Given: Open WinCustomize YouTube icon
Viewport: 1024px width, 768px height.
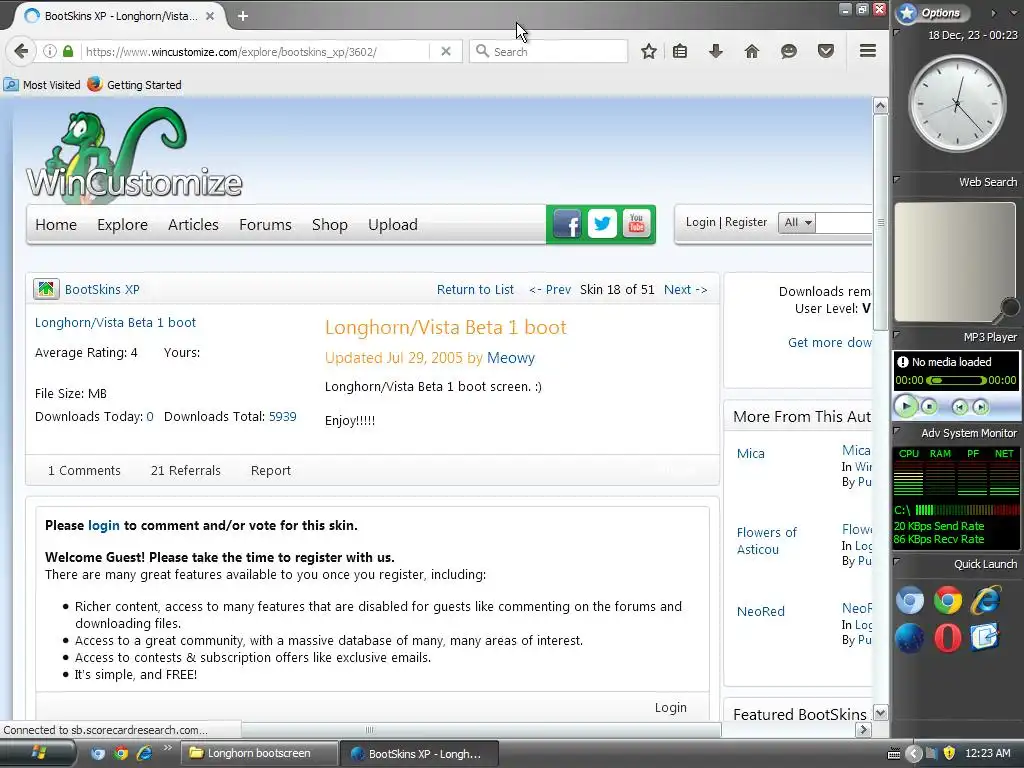Looking at the screenshot, I should (637, 224).
